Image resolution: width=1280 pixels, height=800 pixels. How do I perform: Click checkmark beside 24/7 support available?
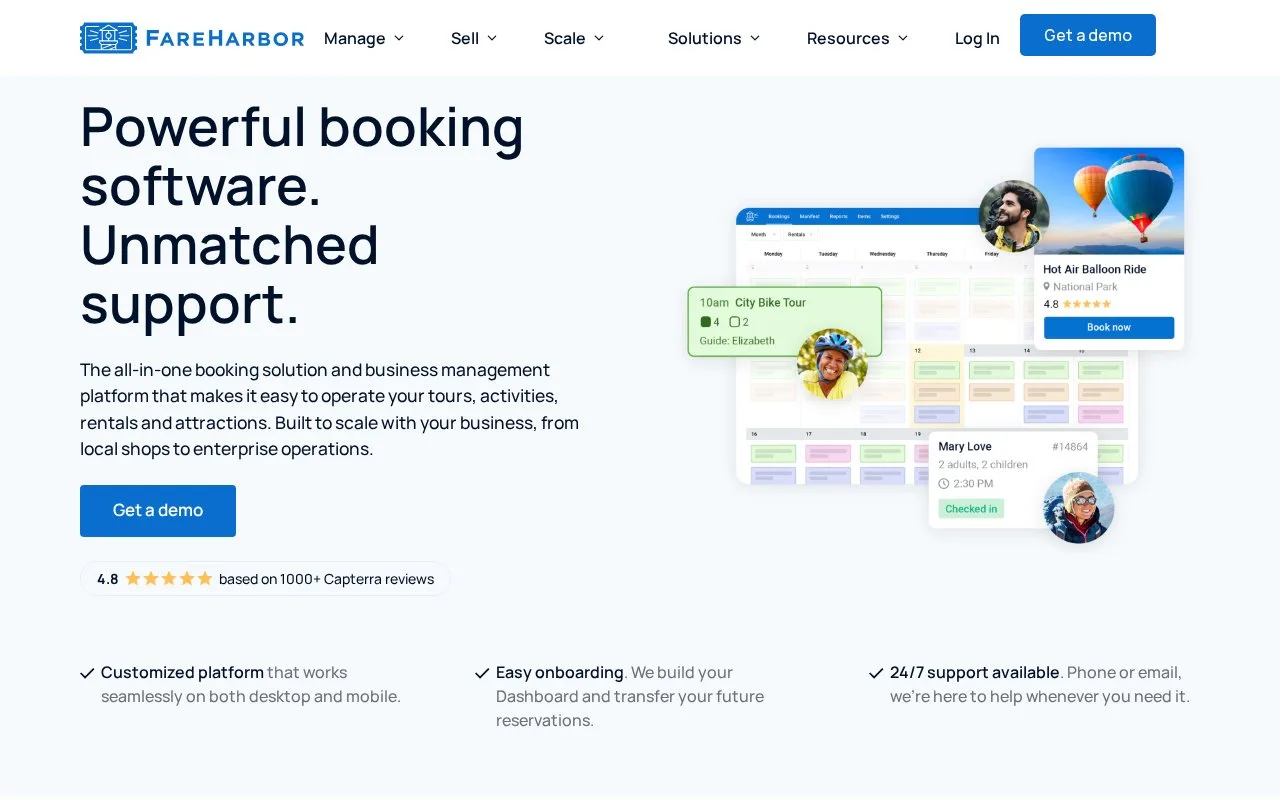click(x=876, y=673)
